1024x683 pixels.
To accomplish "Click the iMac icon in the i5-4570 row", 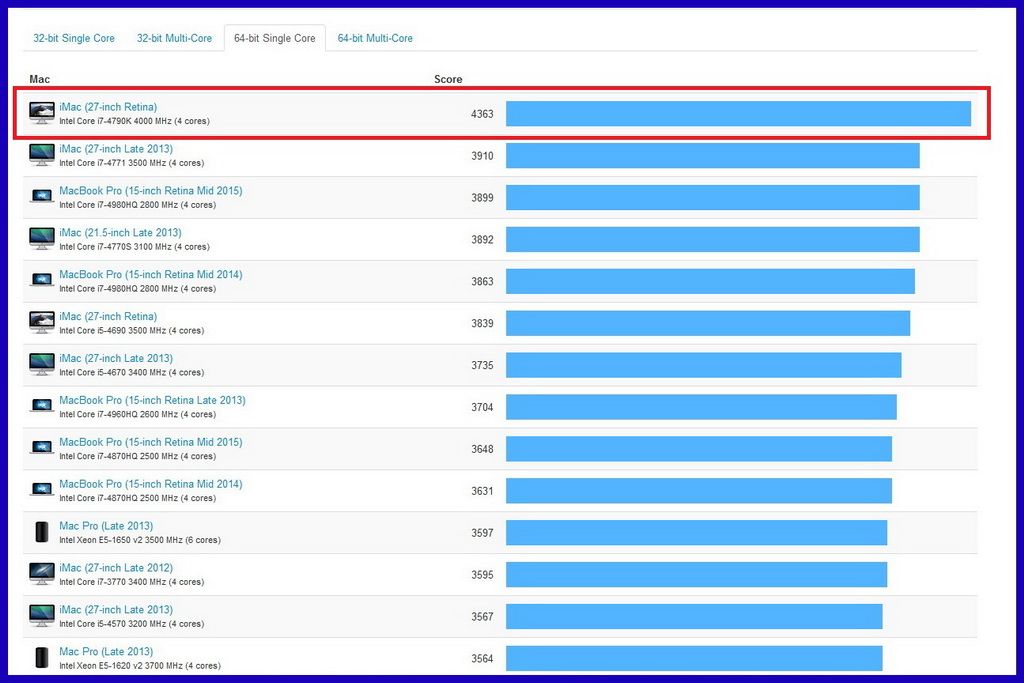I will click(x=42, y=616).
